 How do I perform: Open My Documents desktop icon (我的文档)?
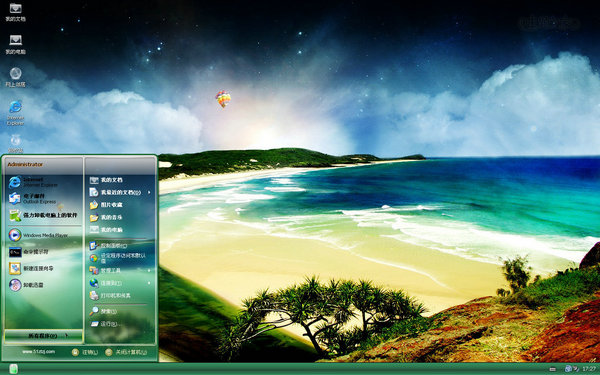(15, 12)
